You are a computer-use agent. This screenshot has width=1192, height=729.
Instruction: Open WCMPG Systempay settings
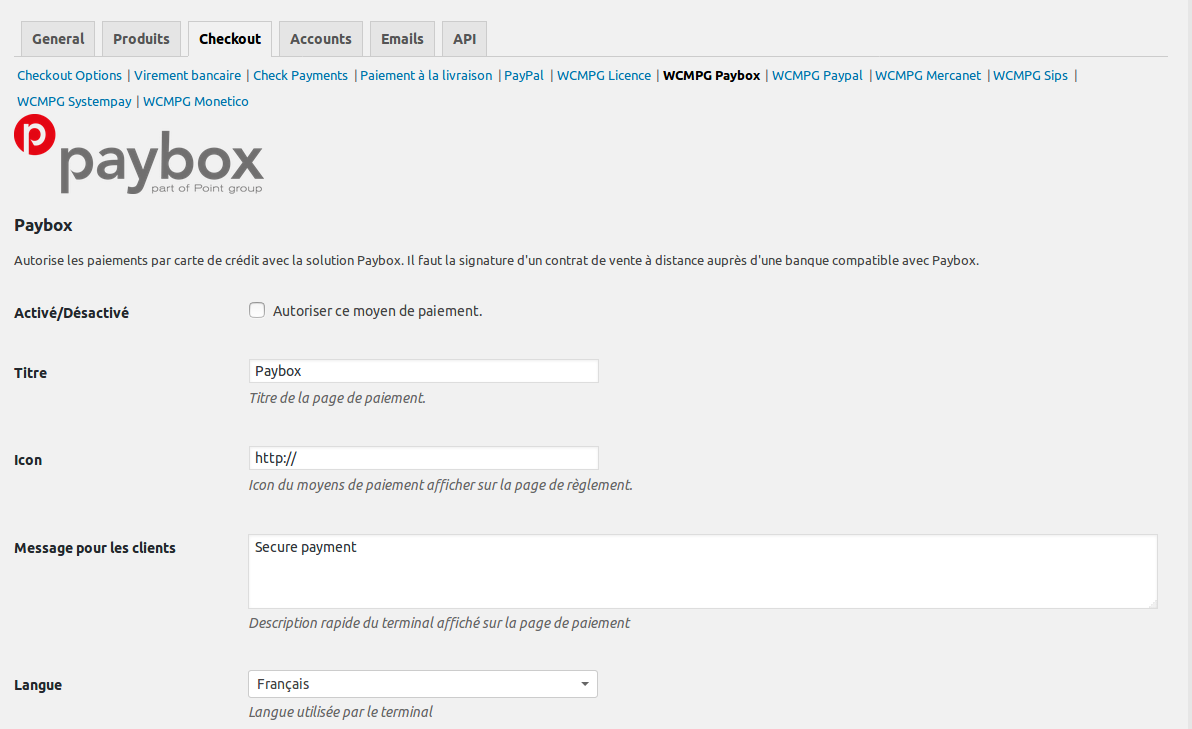74,101
